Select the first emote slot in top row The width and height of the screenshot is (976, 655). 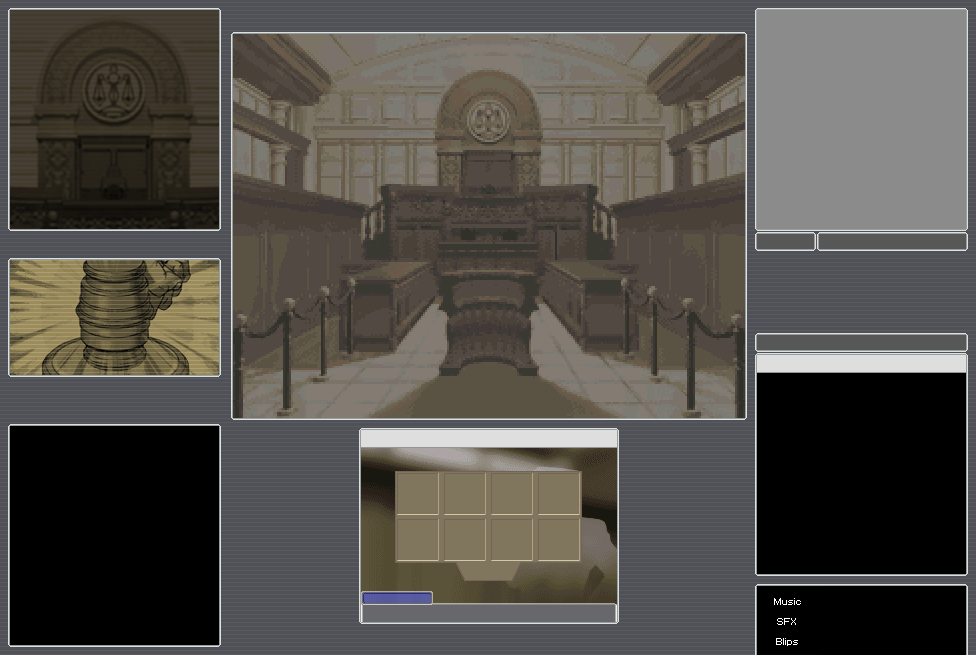417,493
